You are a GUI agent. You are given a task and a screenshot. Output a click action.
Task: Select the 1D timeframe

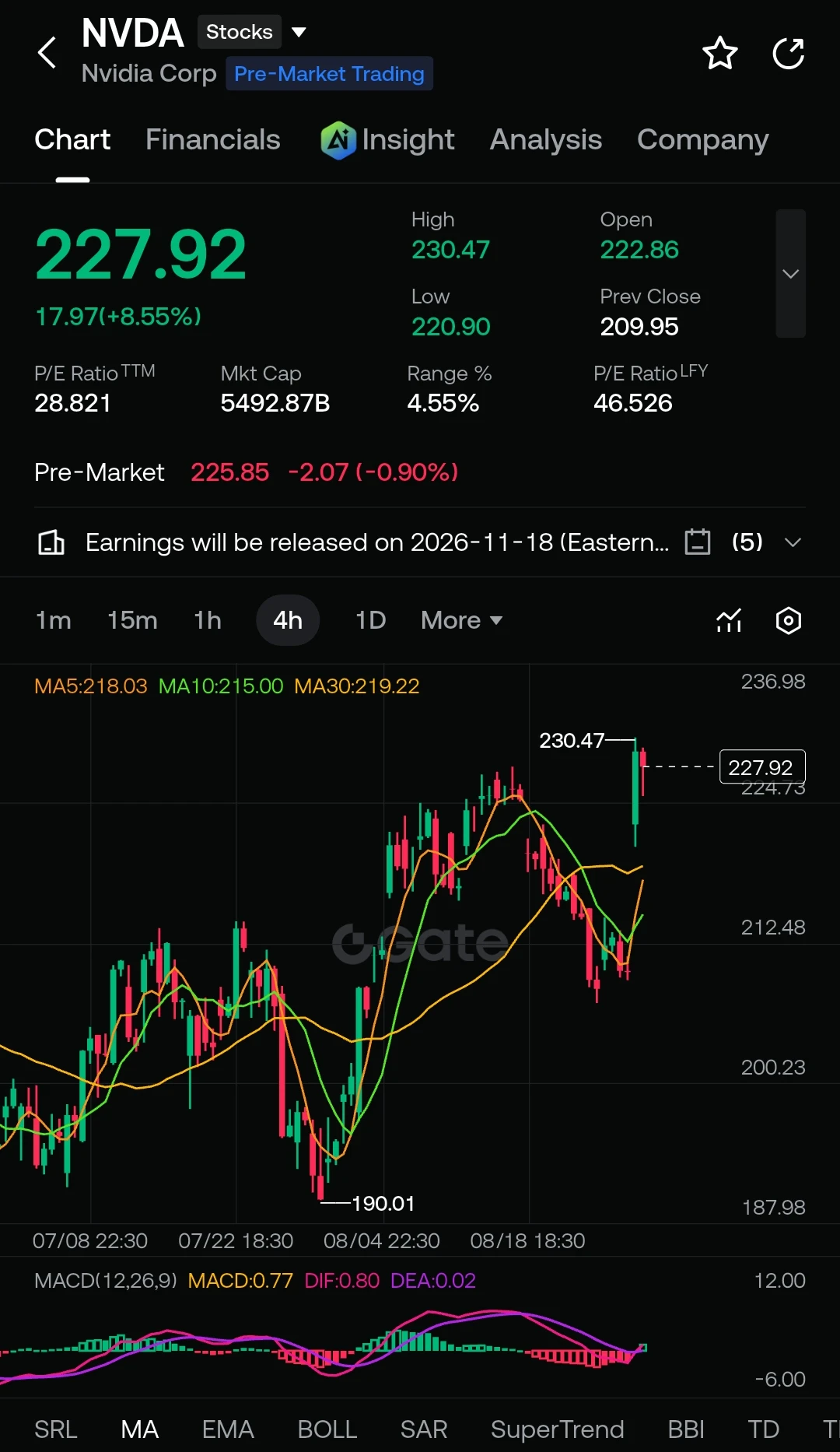click(x=370, y=620)
